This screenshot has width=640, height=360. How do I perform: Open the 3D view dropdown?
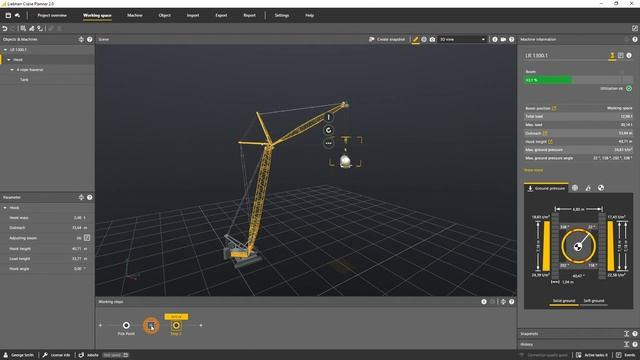pyautogui.click(x=462, y=39)
